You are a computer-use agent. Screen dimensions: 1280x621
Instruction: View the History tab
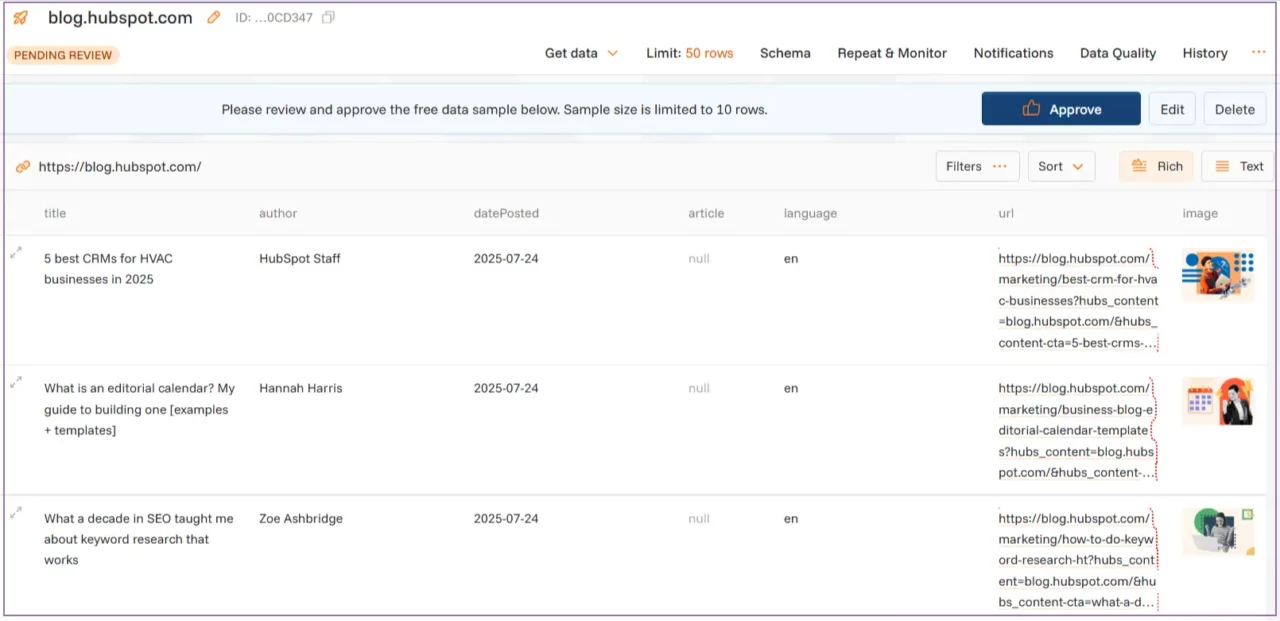[x=1204, y=53]
